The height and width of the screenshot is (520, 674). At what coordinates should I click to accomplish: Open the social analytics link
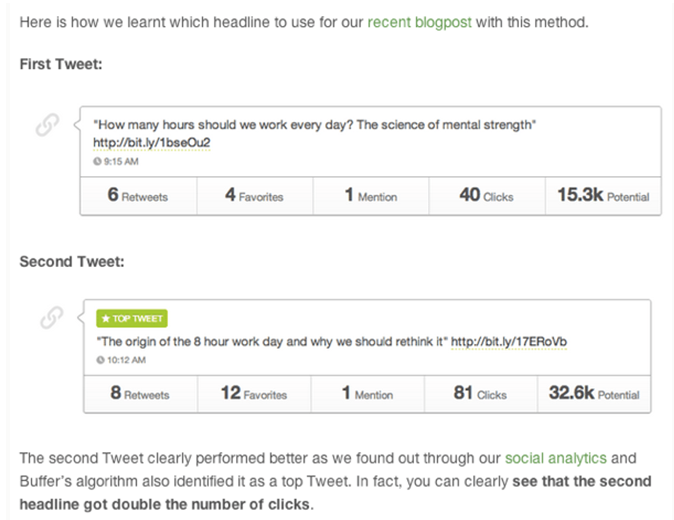point(556,458)
